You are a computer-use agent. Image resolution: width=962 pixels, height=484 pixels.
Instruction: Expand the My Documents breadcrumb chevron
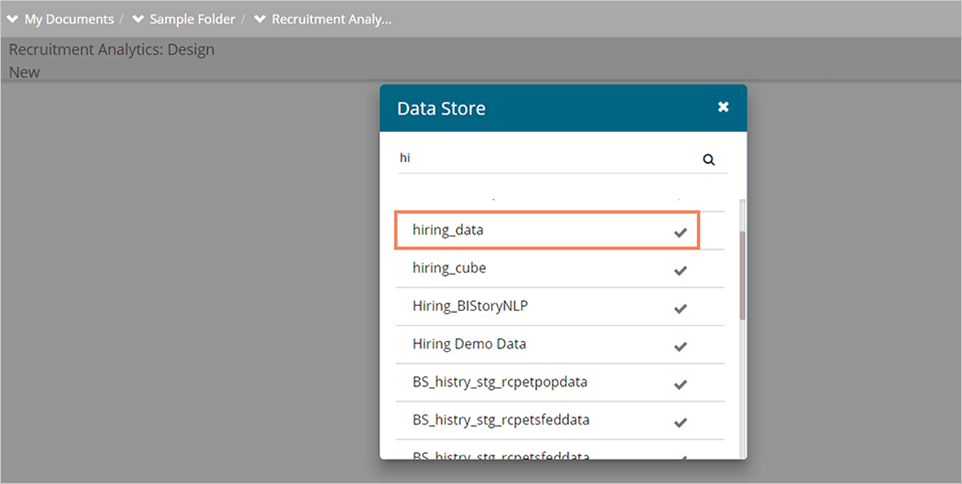(x=12, y=19)
